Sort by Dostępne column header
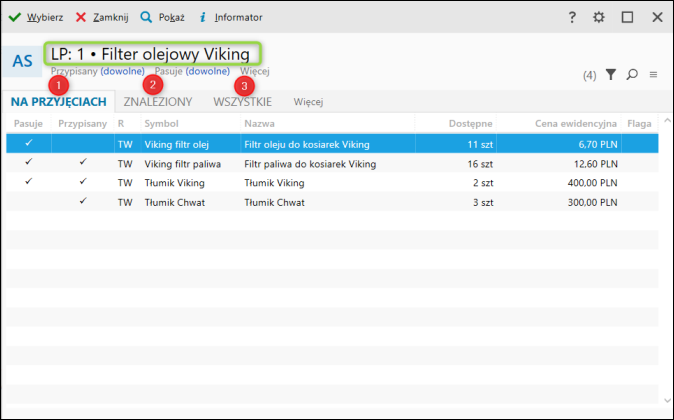674x420 pixels. click(x=470, y=123)
